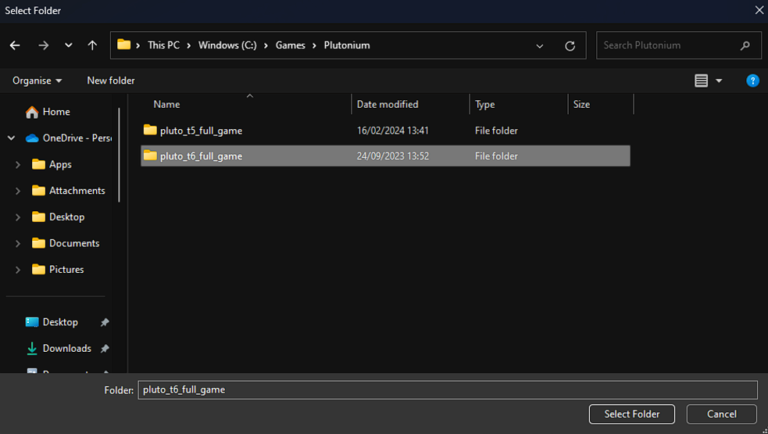The height and width of the screenshot is (434, 768).
Task: Expand OneDrive Desktop folder node
Action: point(18,217)
